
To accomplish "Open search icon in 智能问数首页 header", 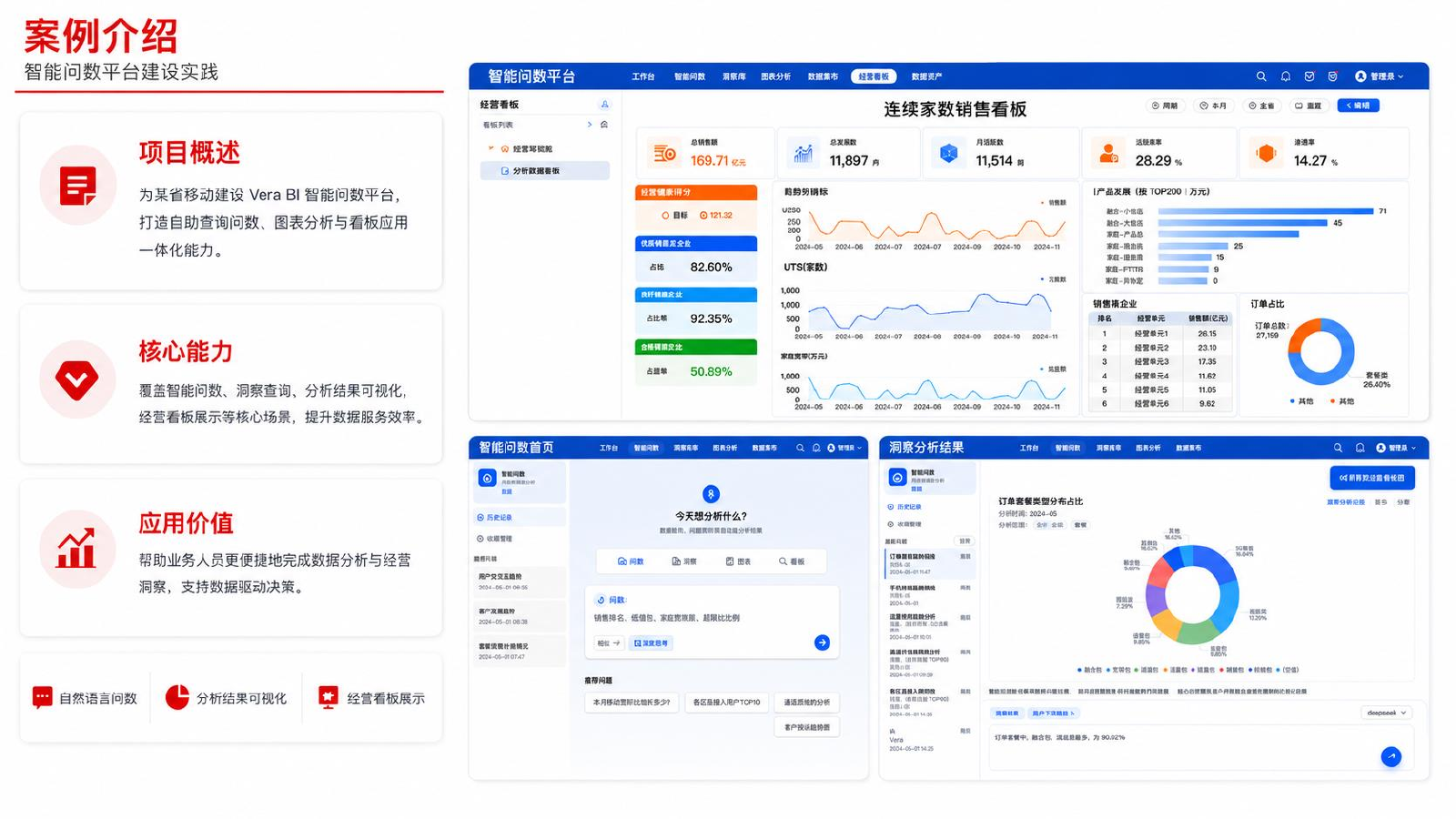I will click(800, 448).
